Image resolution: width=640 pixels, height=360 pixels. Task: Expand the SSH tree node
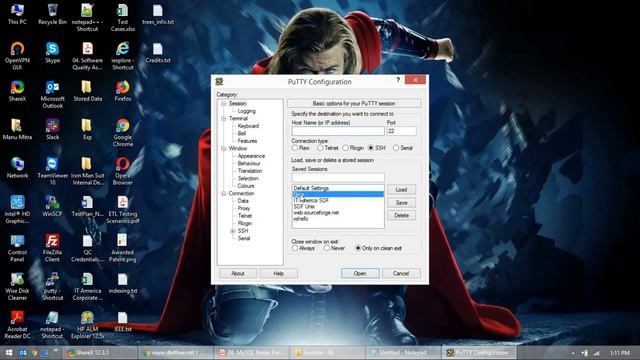233,231
